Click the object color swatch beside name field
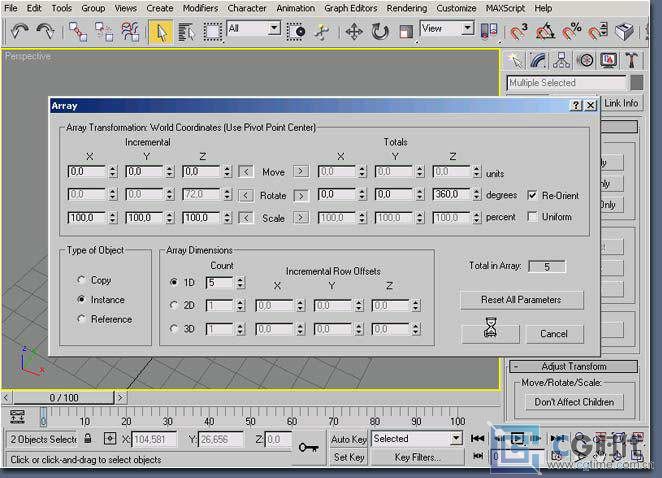This screenshot has height=478, width=662. point(637,82)
